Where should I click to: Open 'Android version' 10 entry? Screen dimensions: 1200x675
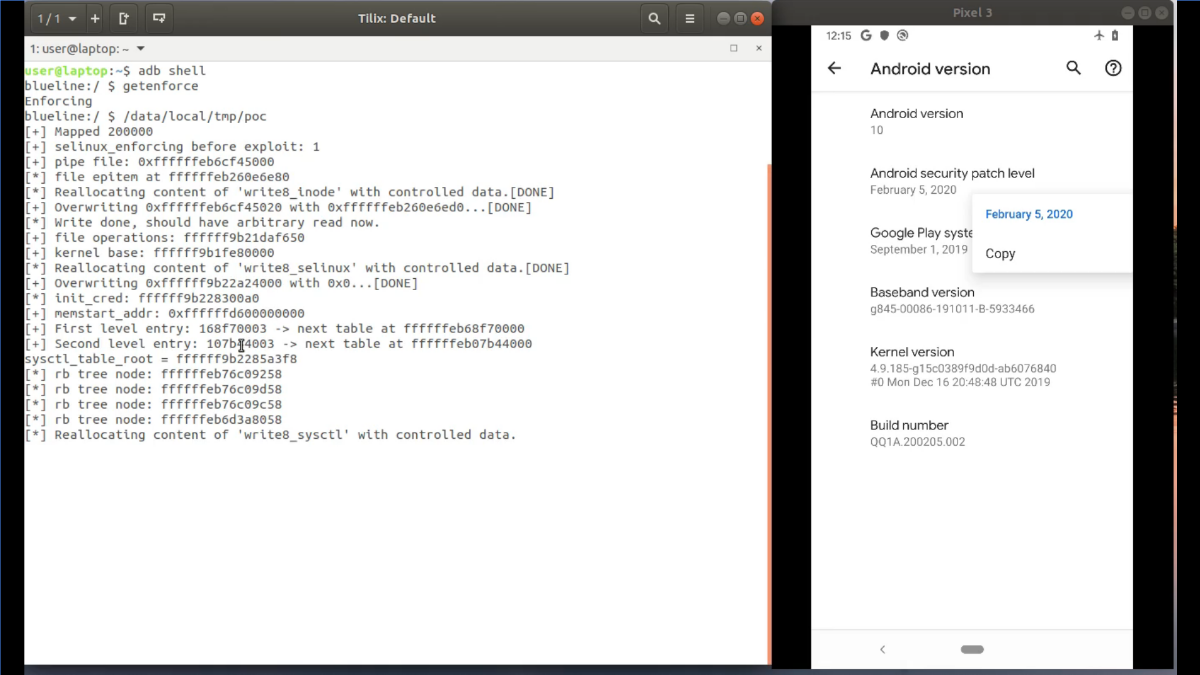(972, 121)
